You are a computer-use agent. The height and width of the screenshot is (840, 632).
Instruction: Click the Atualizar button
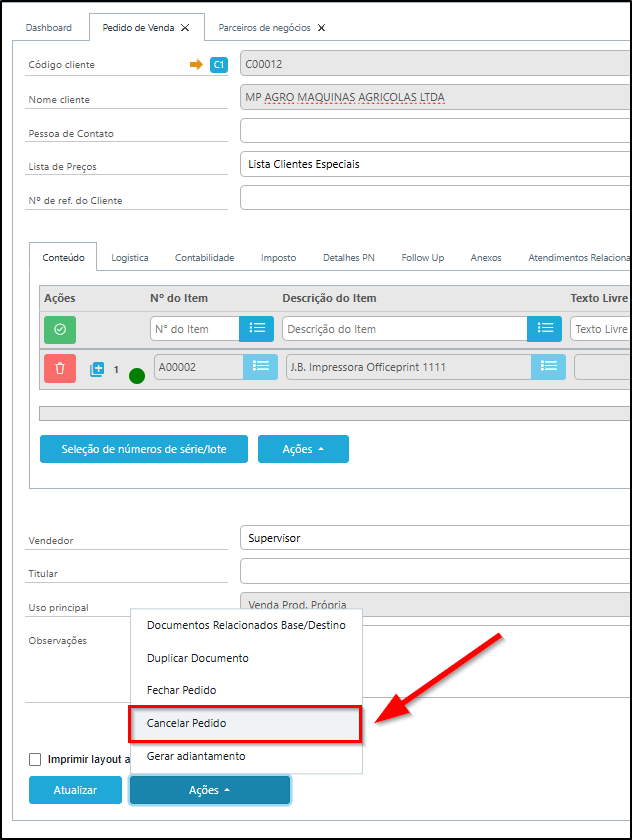point(75,790)
